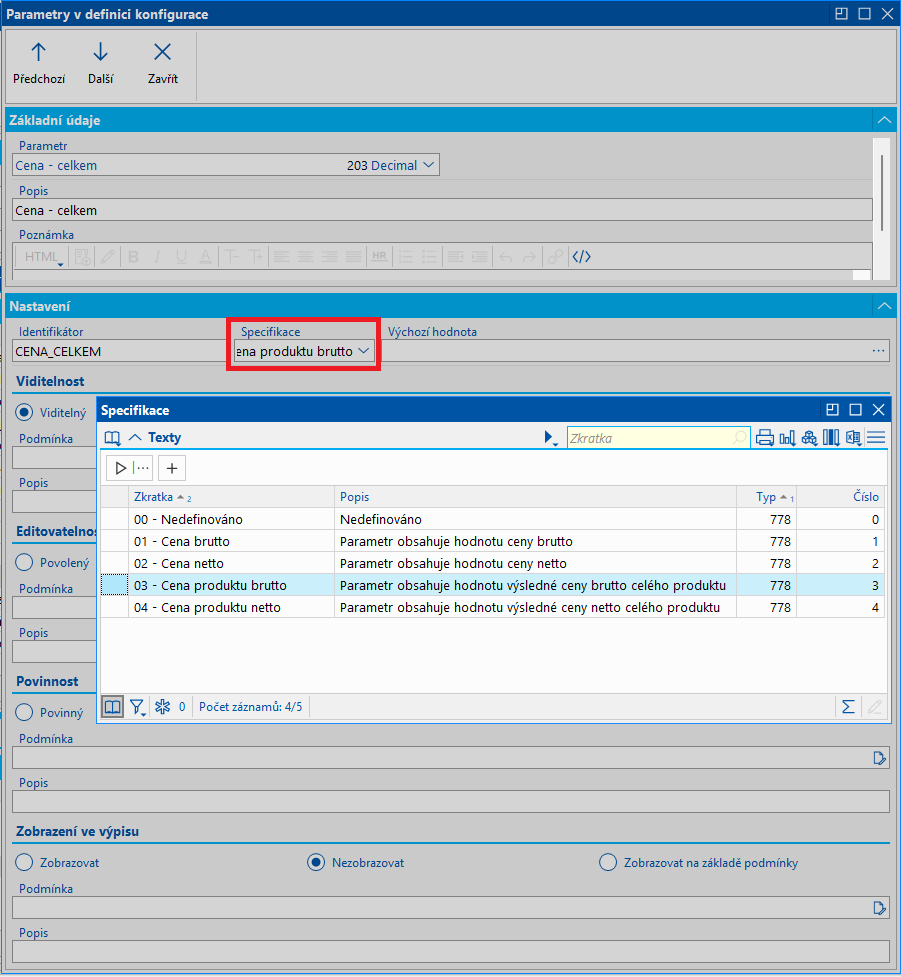Select Zobrazovat na základě podmínky option

[x=608, y=862]
